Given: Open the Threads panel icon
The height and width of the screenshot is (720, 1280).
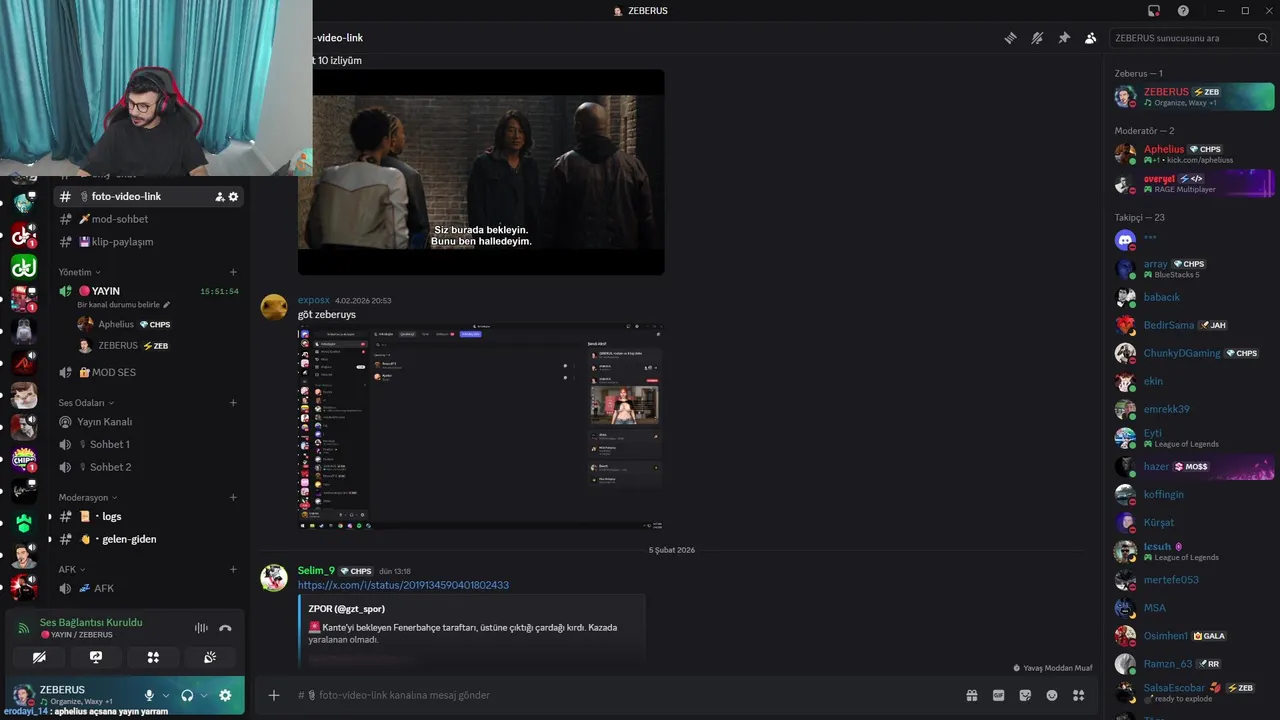Looking at the screenshot, I should pyautogui.click(x=1011, y=38).
